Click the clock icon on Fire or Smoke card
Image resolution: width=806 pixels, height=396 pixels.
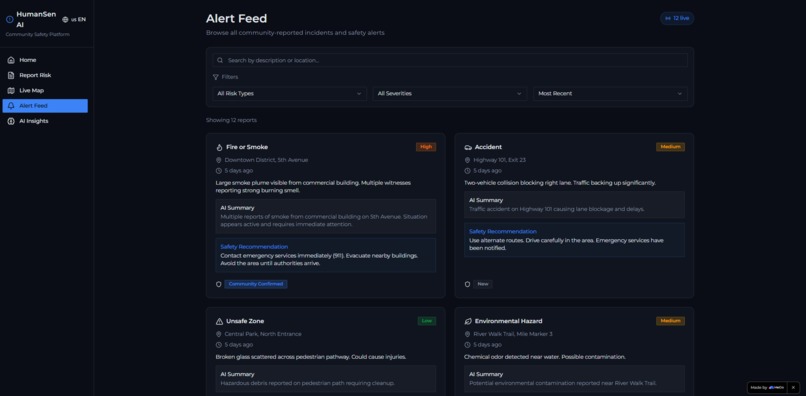point(218,171)
